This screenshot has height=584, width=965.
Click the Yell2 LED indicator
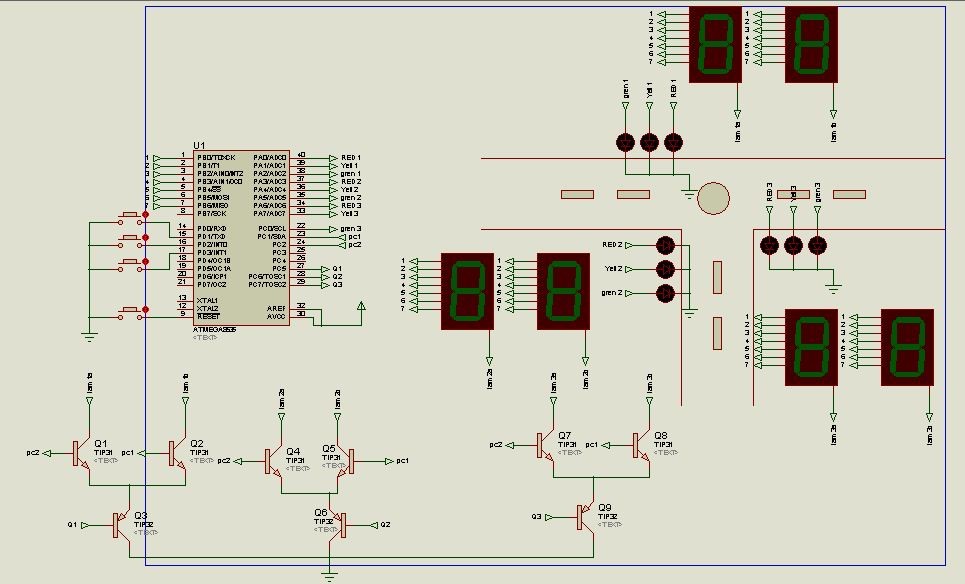pyautogui.click(x=665, y=269)
